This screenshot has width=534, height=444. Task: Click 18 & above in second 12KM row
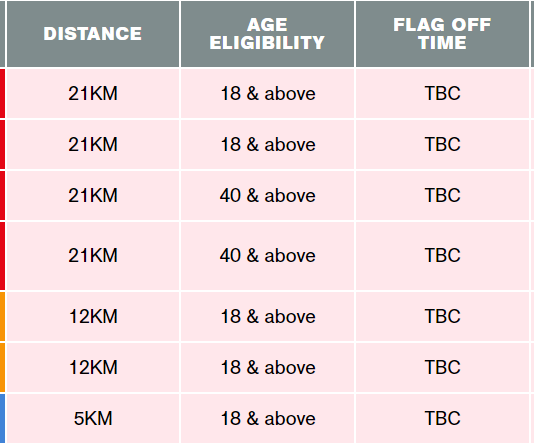[x=267, y=367]
